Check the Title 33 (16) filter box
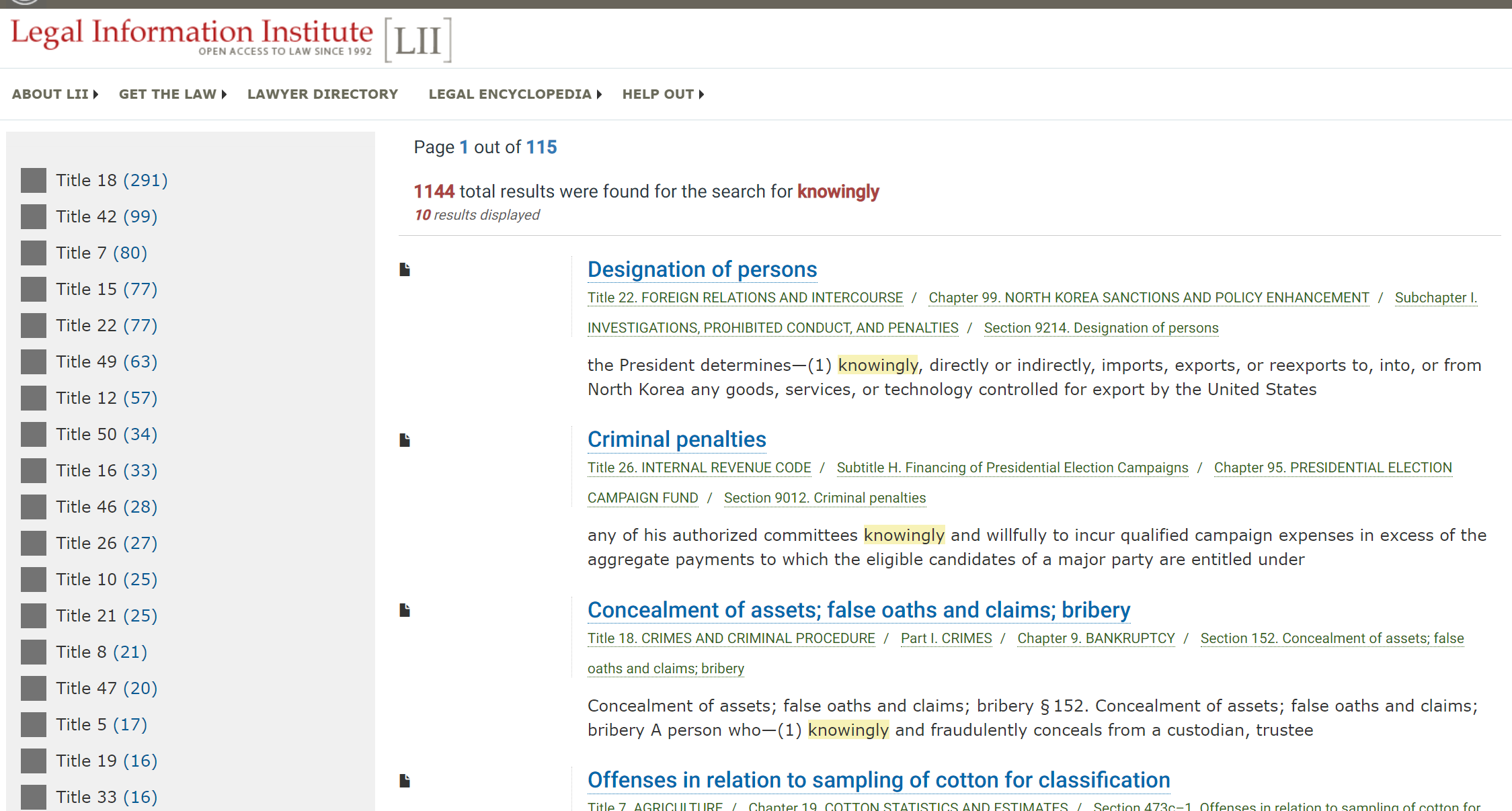The height and width of the screenshot is (811, 1512). coord(34,797)
